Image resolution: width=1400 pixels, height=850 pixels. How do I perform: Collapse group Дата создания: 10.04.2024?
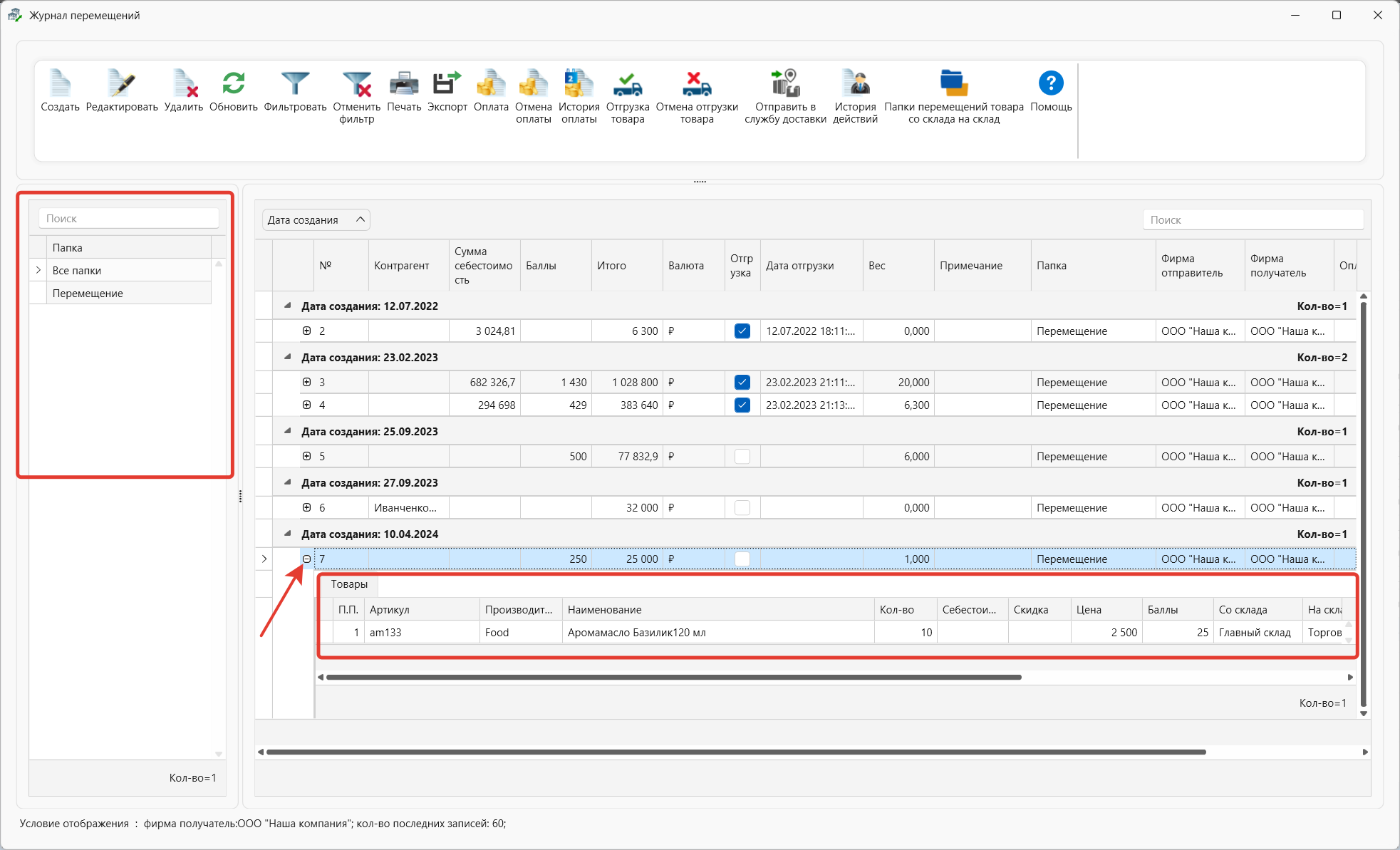click(x=287, y=534)
